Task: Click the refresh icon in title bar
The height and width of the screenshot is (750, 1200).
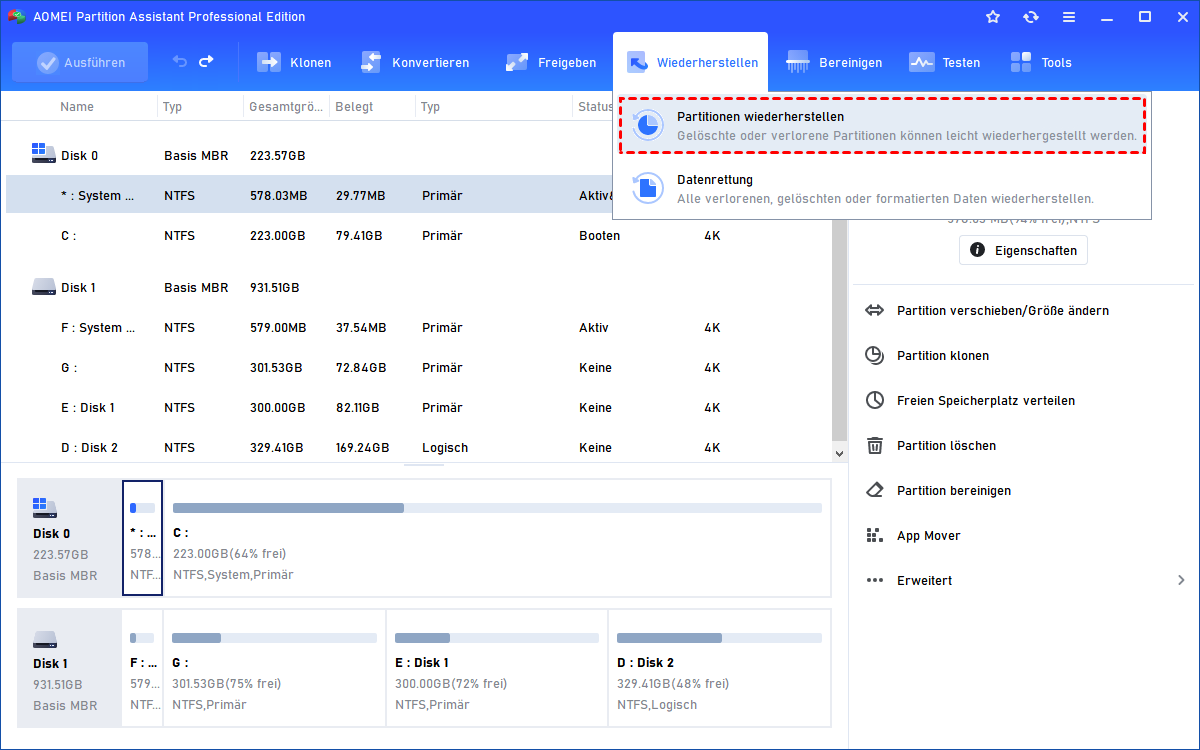Action: (x=1031, y=17)
